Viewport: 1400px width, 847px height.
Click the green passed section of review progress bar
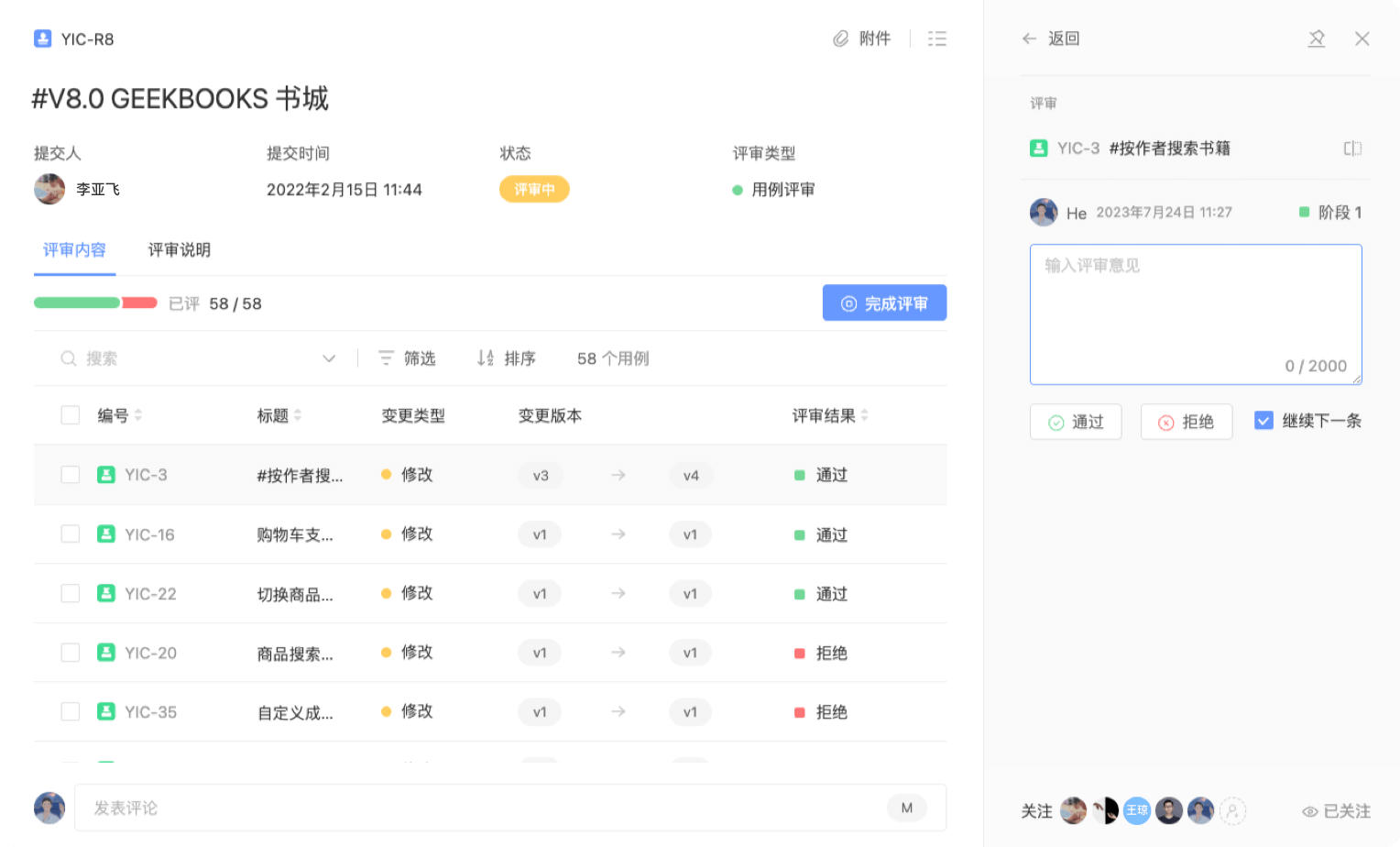point(78,302)
